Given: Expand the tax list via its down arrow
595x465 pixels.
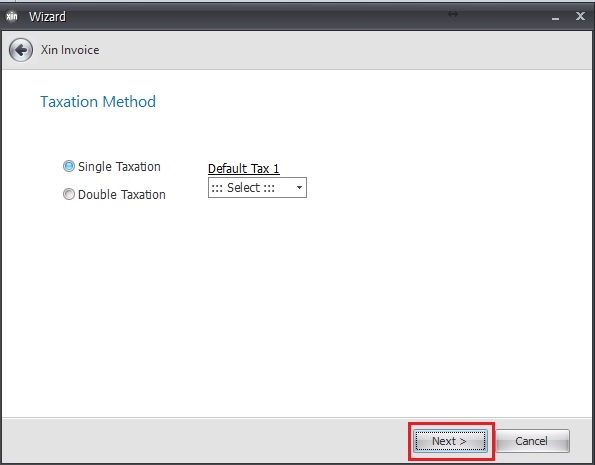Looking at the screenshot, I should 299,188.
